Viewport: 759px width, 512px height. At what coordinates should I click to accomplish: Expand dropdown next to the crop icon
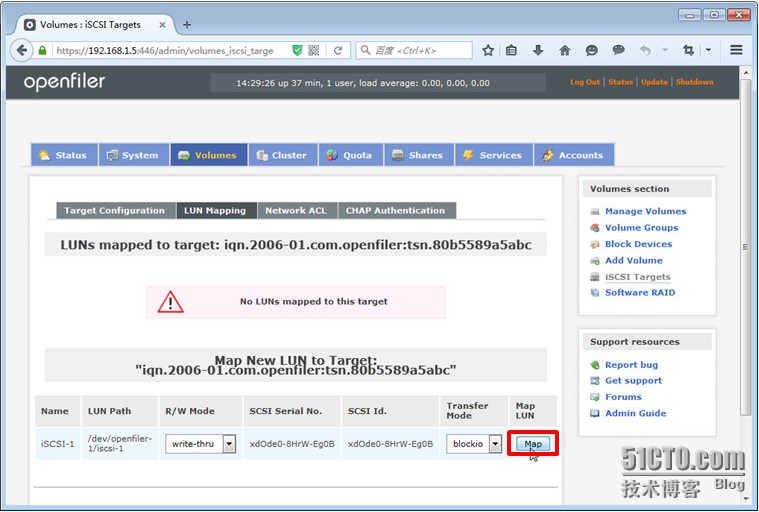pyautogui.click(x=708, y=50)
